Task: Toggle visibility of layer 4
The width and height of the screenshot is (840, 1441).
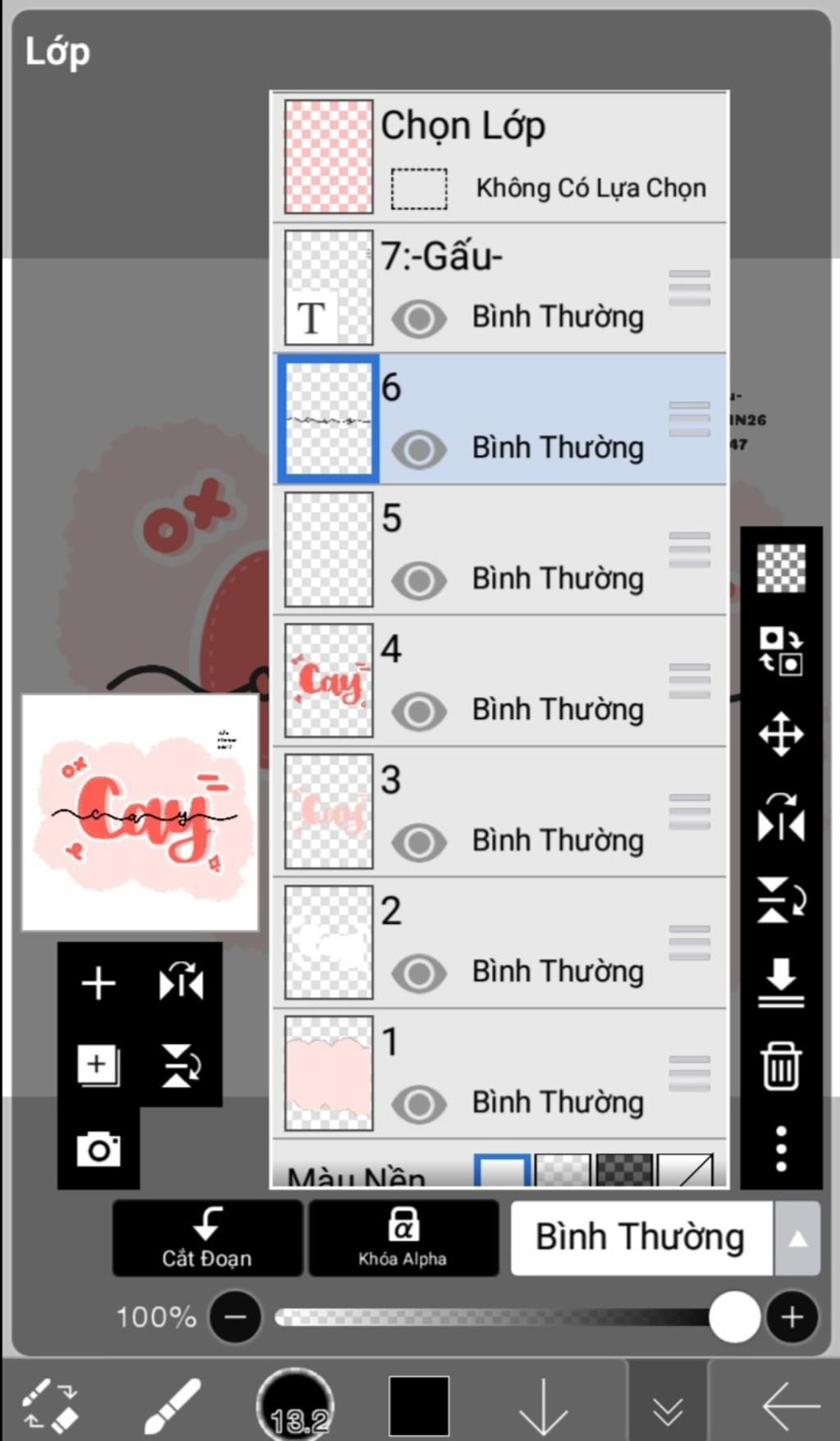Action: [419, 711]
